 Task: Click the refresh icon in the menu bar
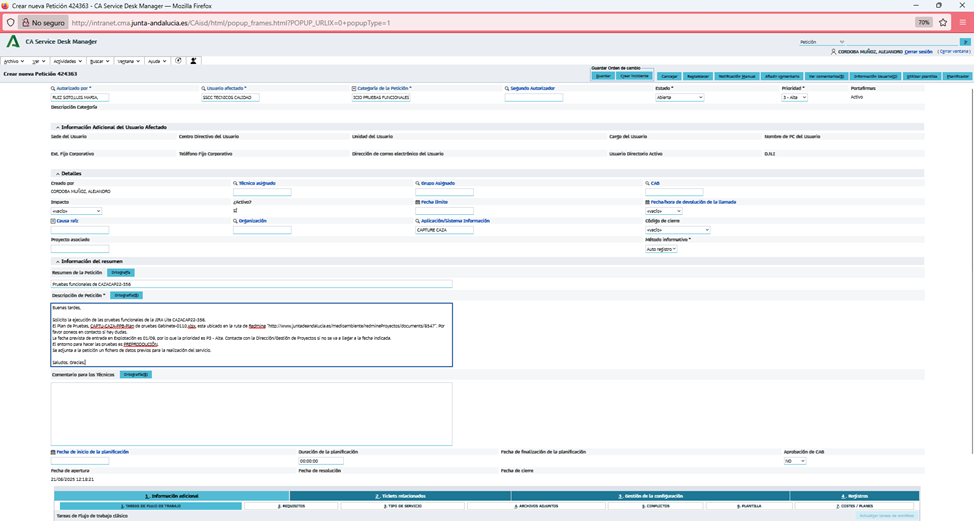point(178,61)
